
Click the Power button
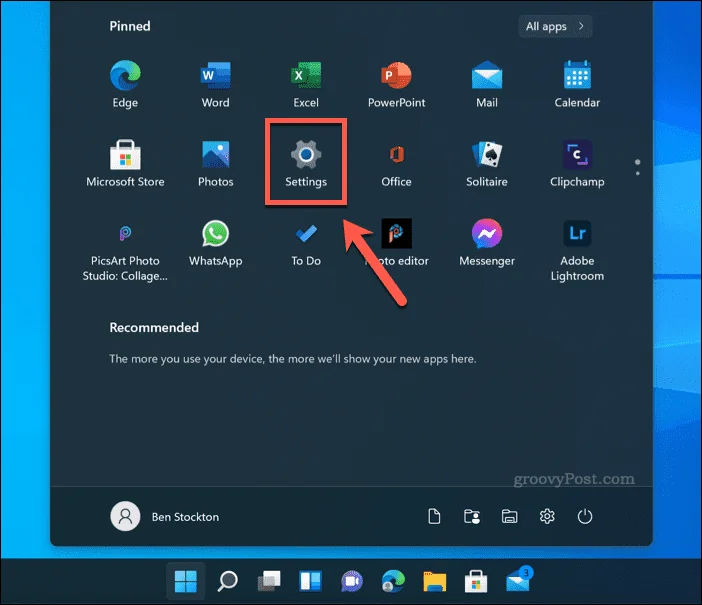(x=585, y=516)
